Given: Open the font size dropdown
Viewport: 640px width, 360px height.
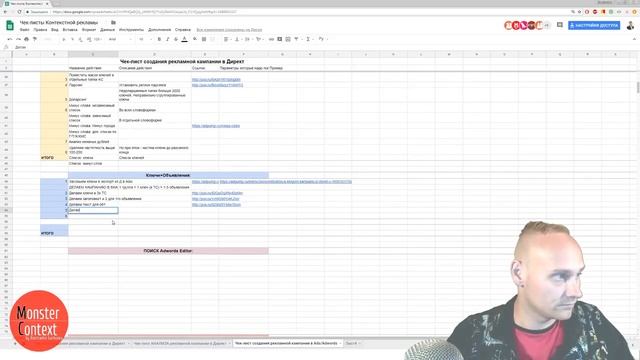Looking at the screenshot, I should point(145,39).
